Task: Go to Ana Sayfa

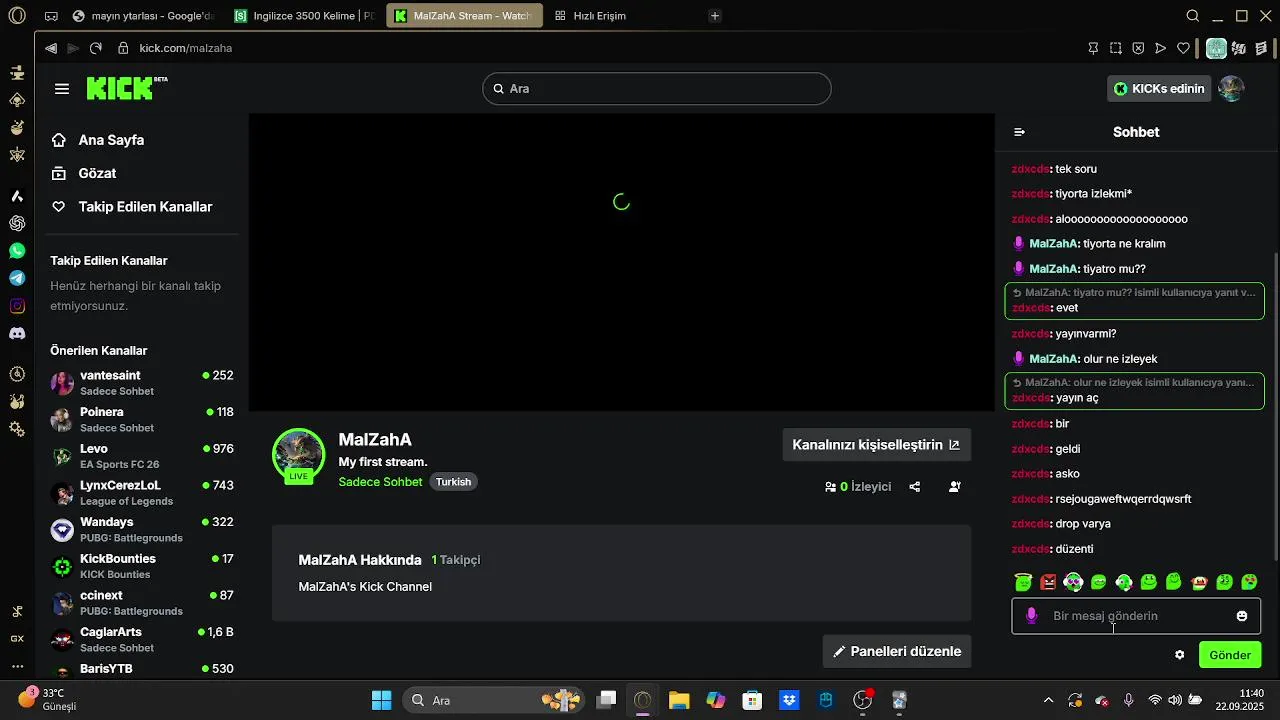Action: 111,140
